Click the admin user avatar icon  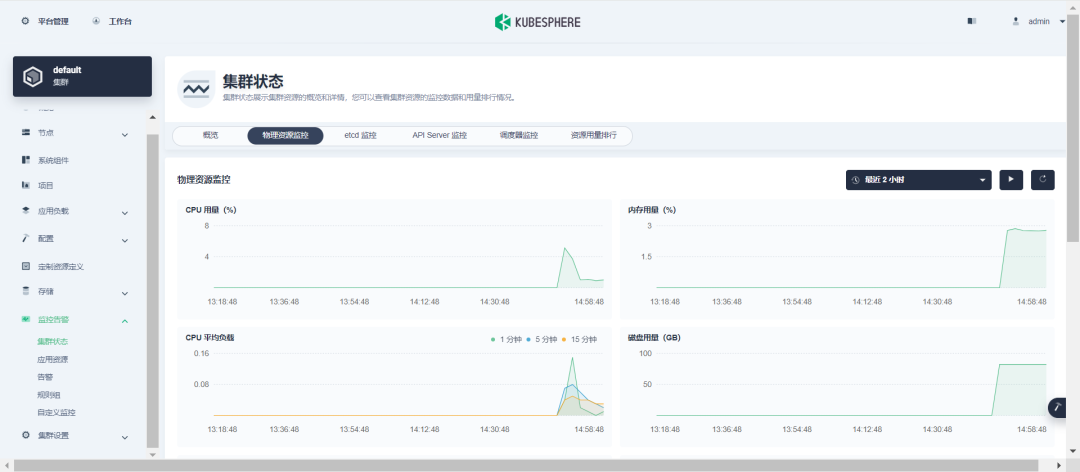pyautogui.click(x=1015, y=21)
